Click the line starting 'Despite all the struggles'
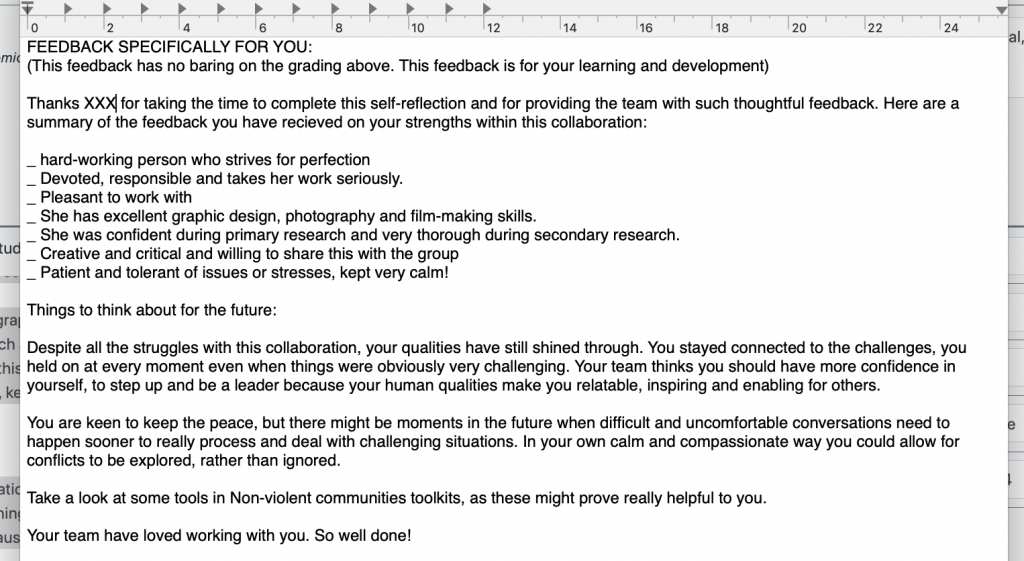Image resolution: width=1024 pixels, height=561 pixels. click(x=496, y=348)
